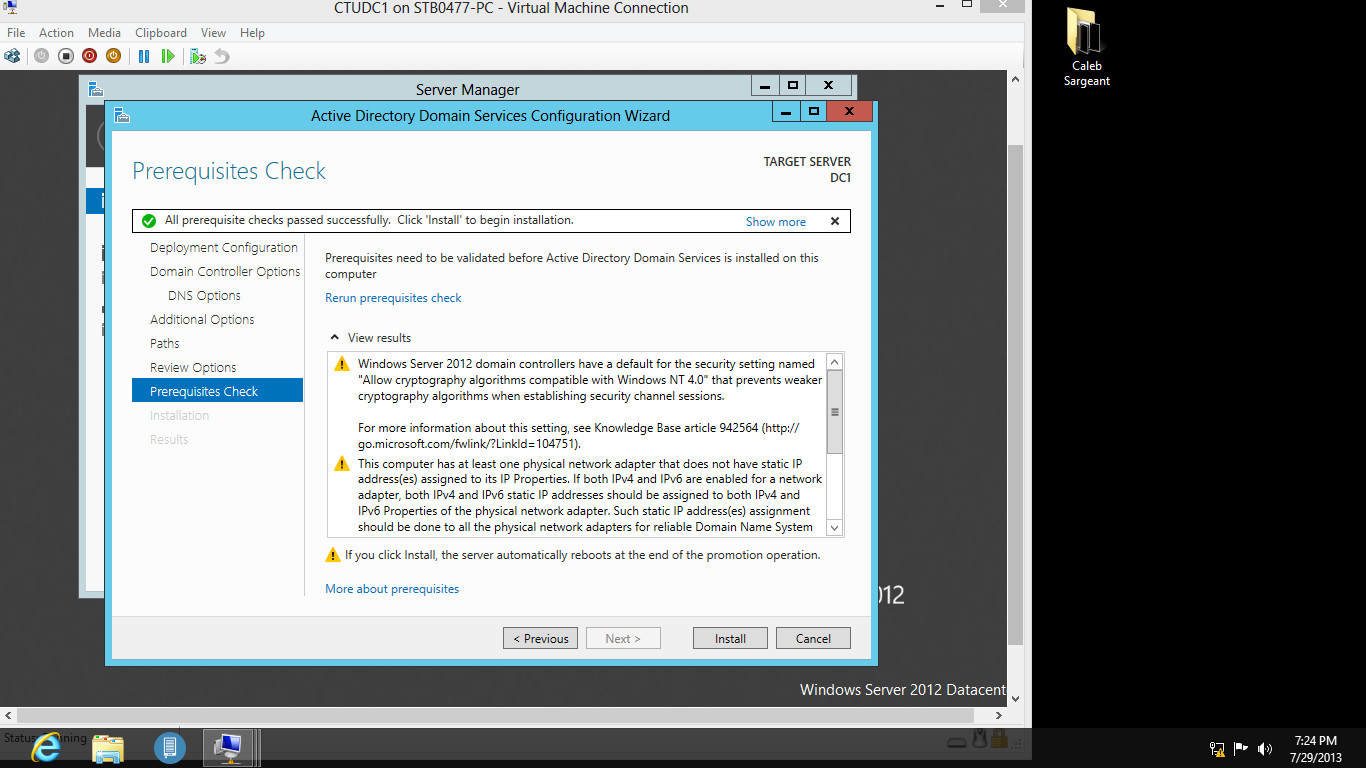The image size is (1366, 768).
Task: Go to the Domain Controller Options step
Action: click(225, 271)
